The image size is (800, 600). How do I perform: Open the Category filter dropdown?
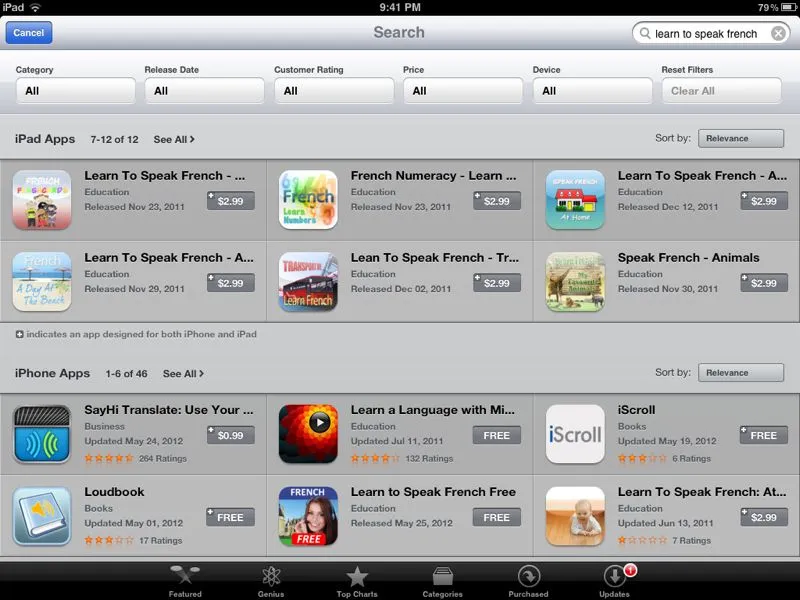click(76, 91)
